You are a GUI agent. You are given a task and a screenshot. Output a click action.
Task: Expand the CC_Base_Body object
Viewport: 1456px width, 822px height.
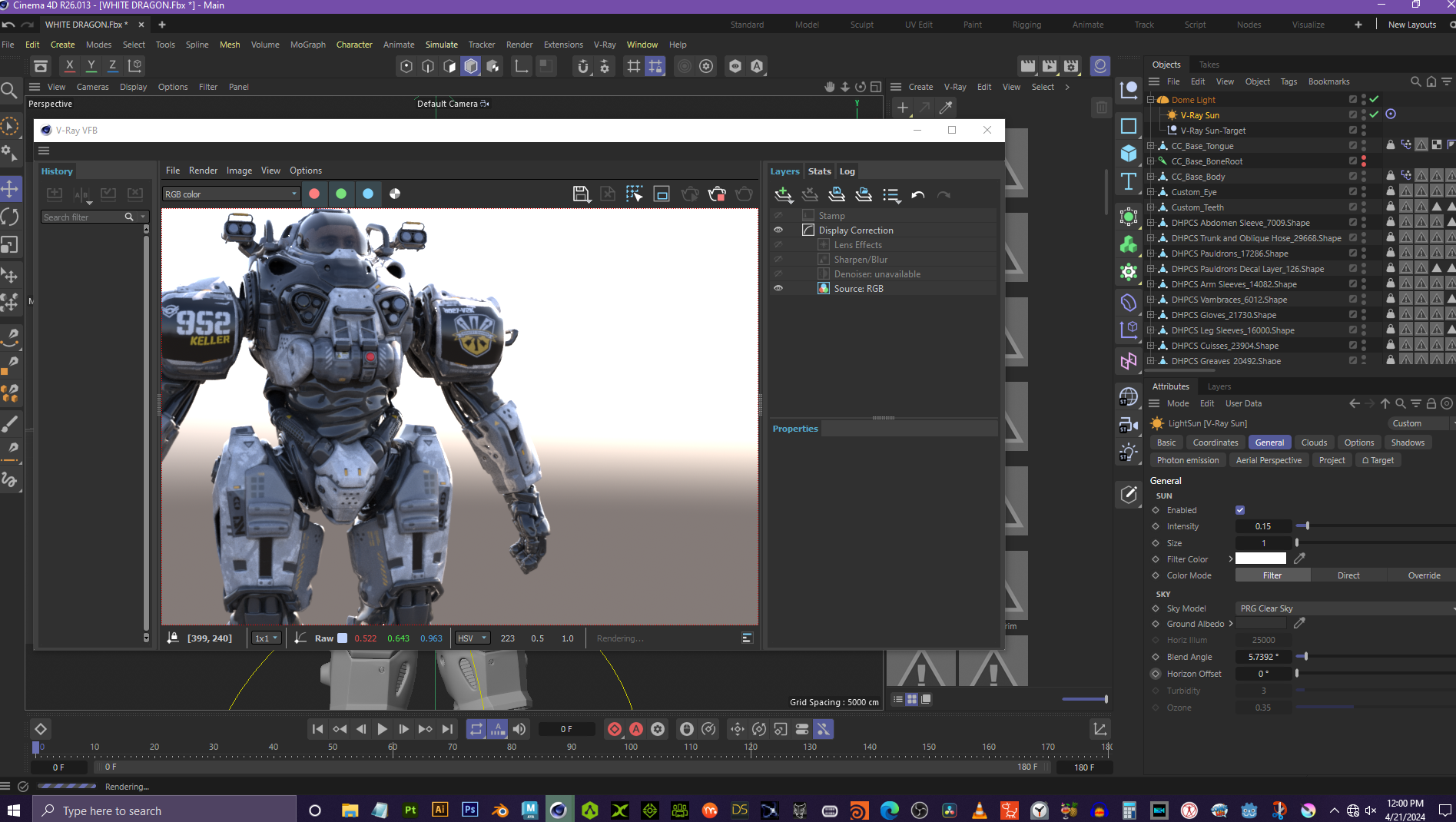1150,177
